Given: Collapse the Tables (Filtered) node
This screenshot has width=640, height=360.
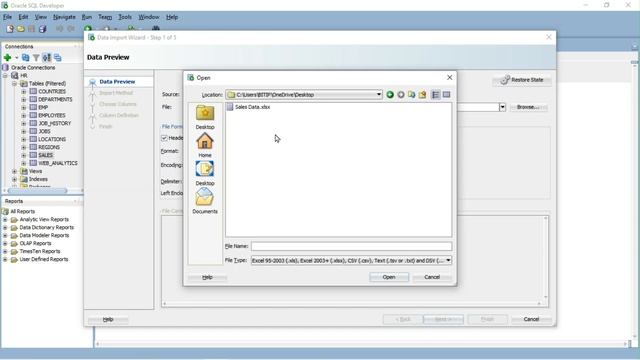Looking at the screenshot, I should tap(14, 83).
